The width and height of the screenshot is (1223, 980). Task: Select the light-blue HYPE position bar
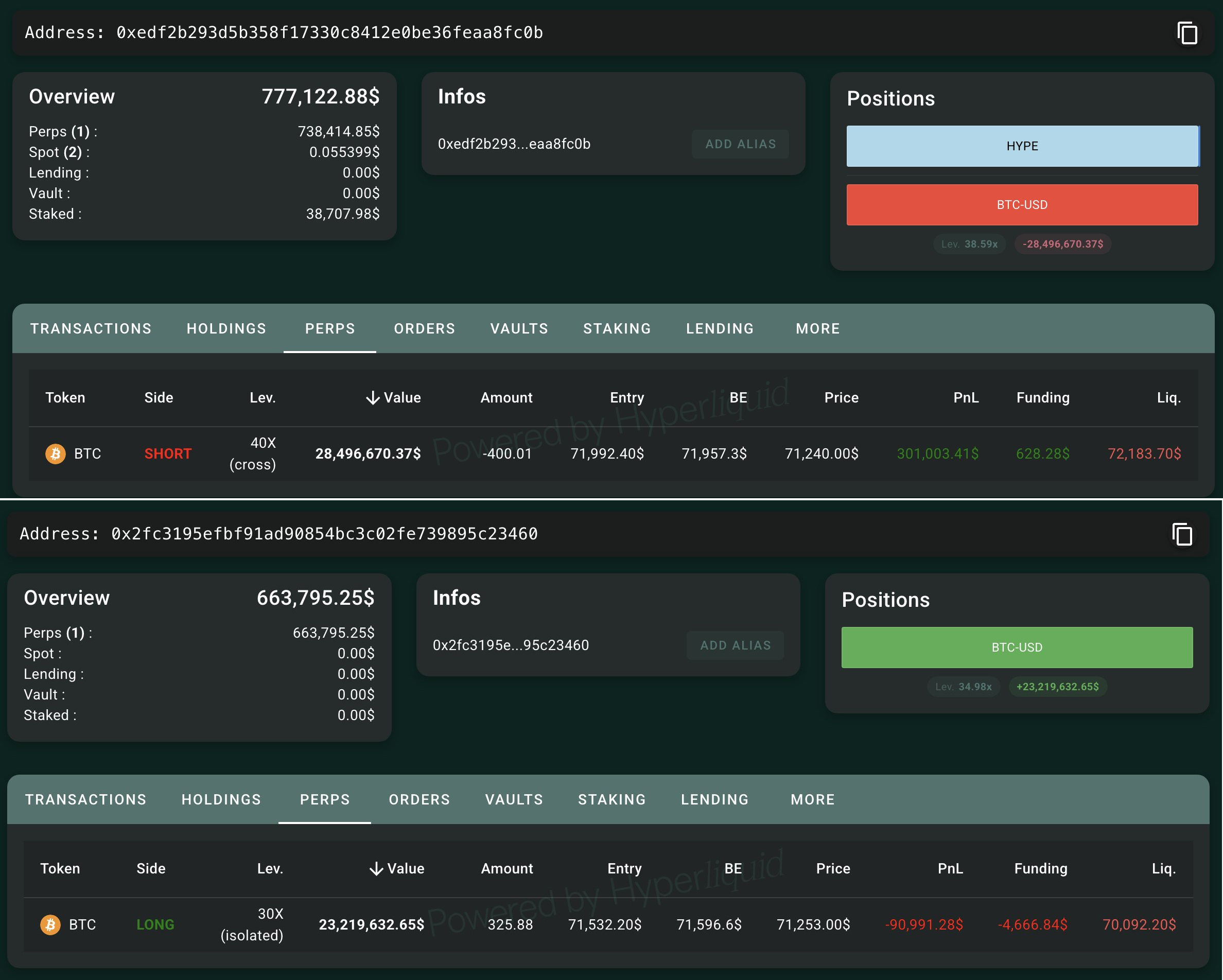point(1022,146)
